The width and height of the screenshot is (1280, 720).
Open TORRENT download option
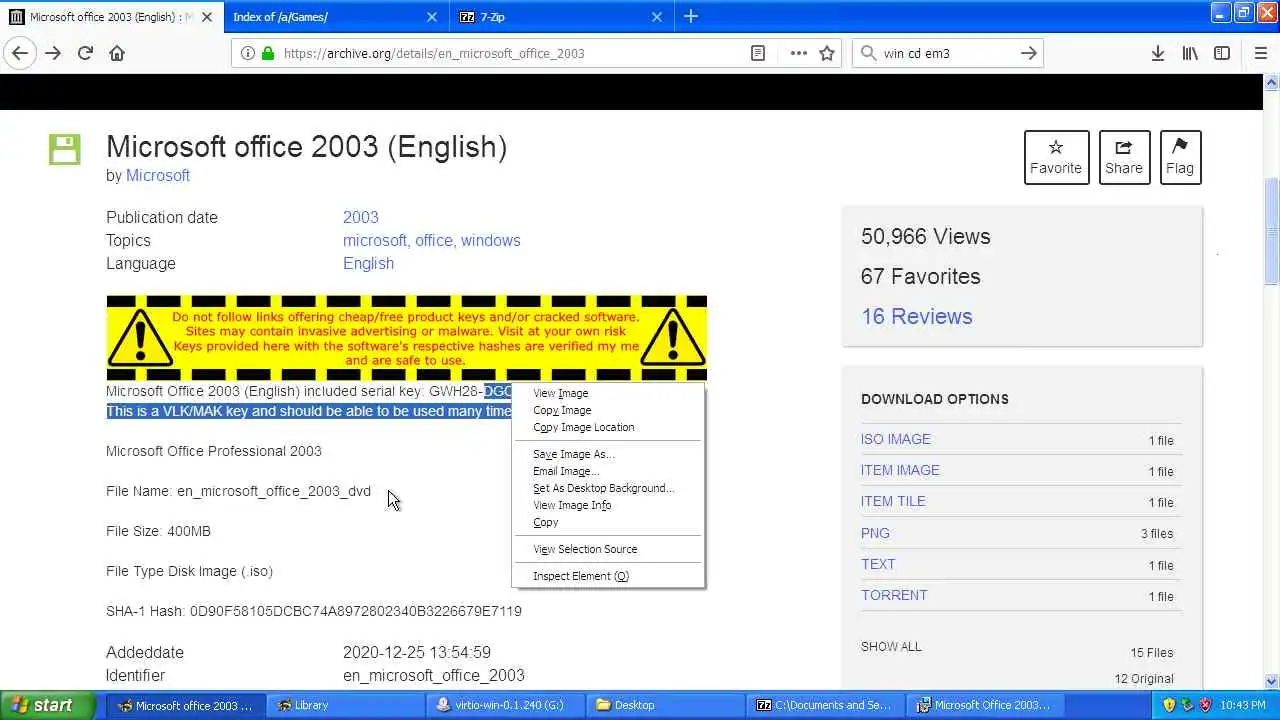894,595
